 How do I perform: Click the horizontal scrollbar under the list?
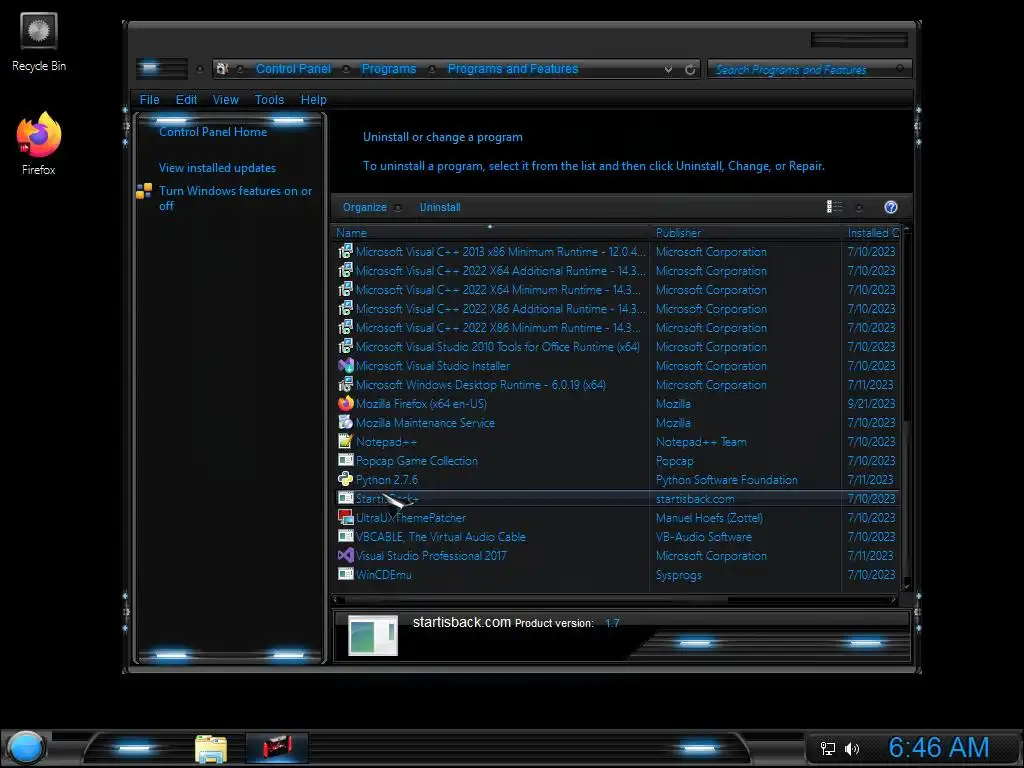614,599
